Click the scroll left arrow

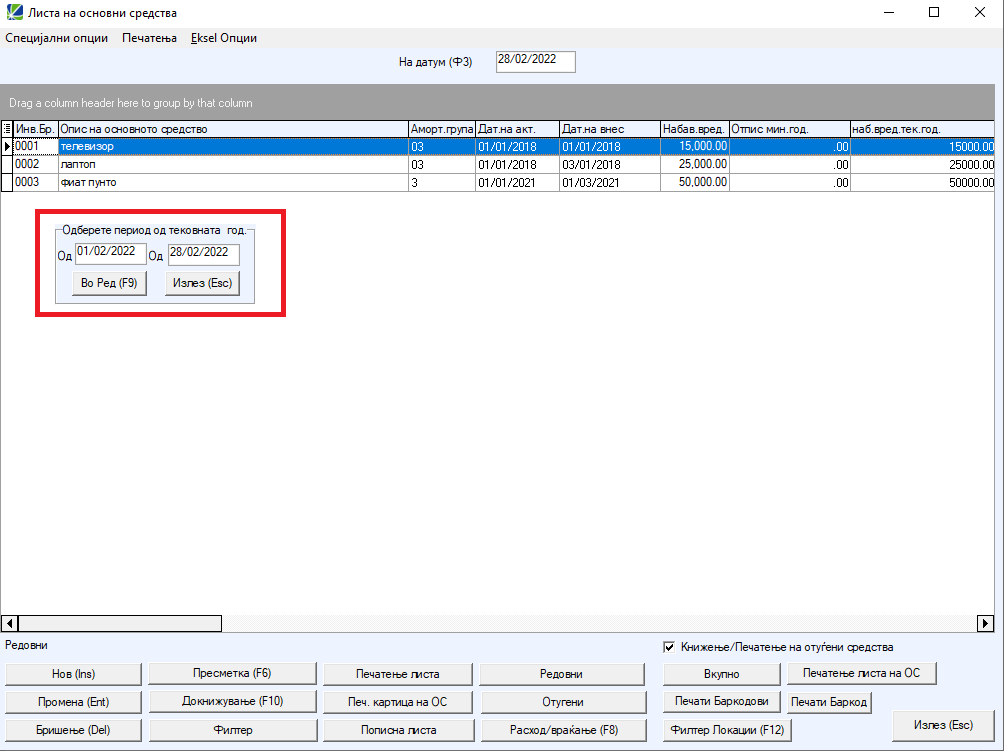point(9,623)
